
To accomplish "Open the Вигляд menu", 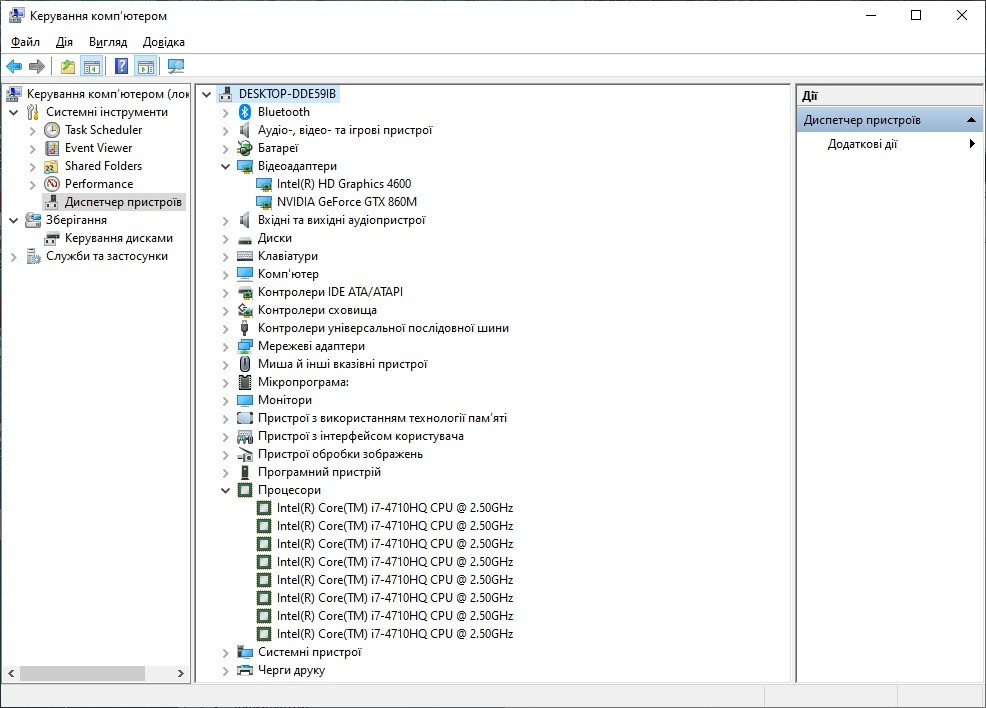I will click(x=108, y=42).
